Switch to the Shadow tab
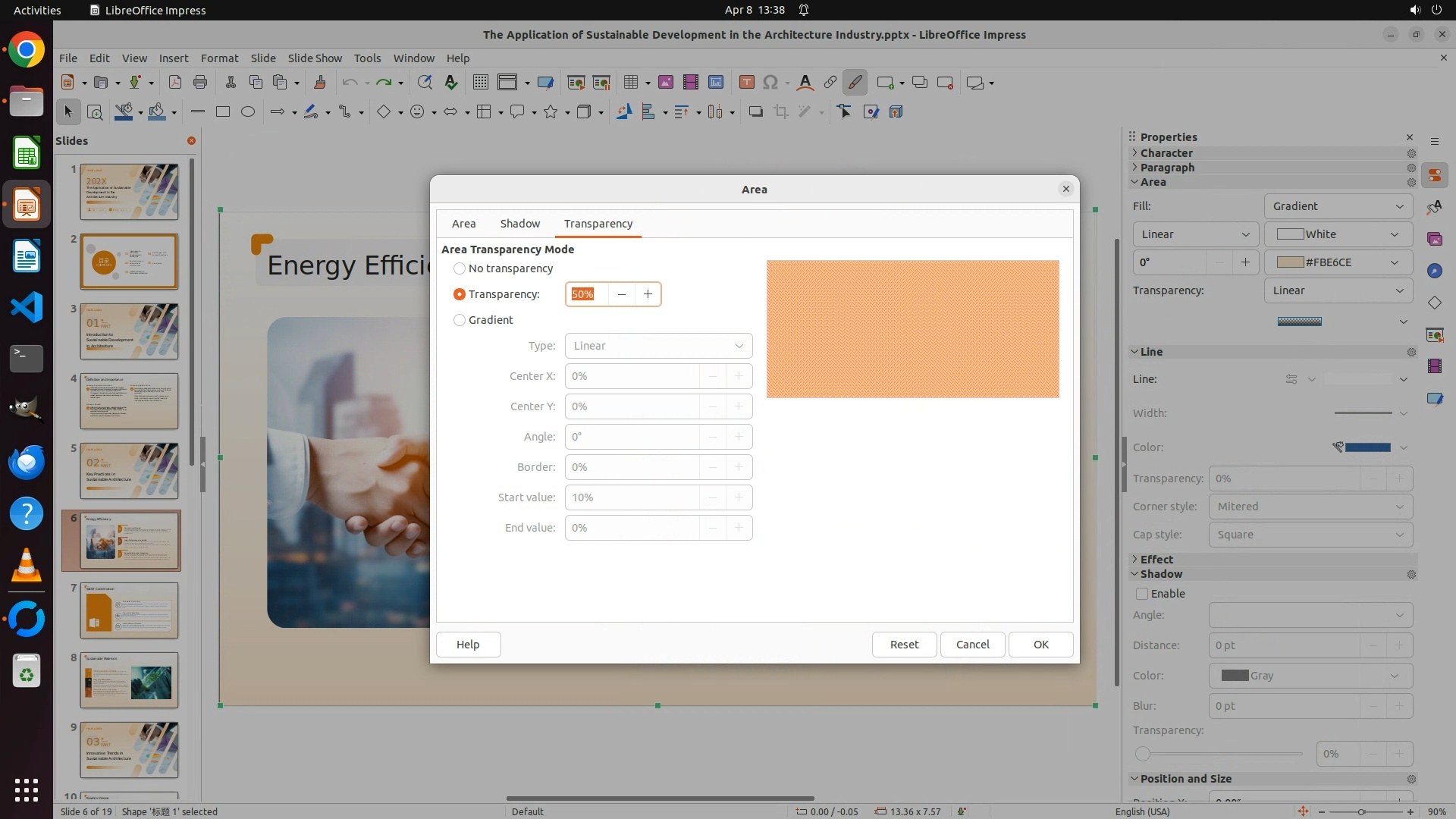This screenshot has height=819, width=1456. pyautogui.click(x=519, y=224)
